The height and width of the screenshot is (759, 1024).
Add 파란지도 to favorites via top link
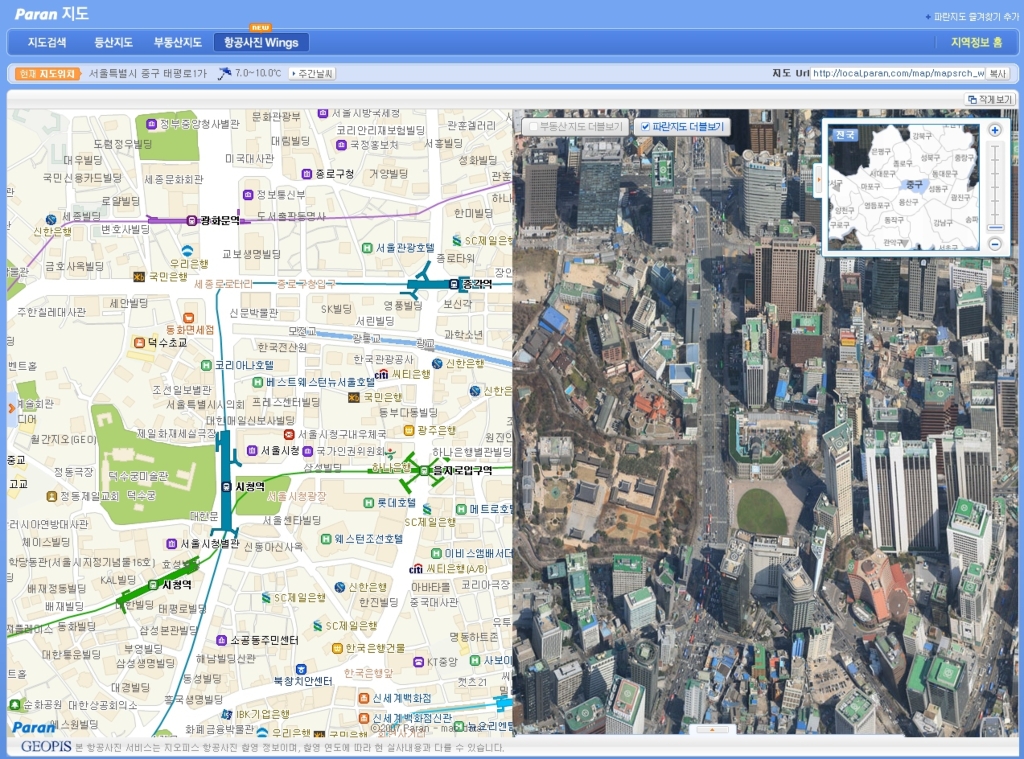972,17
